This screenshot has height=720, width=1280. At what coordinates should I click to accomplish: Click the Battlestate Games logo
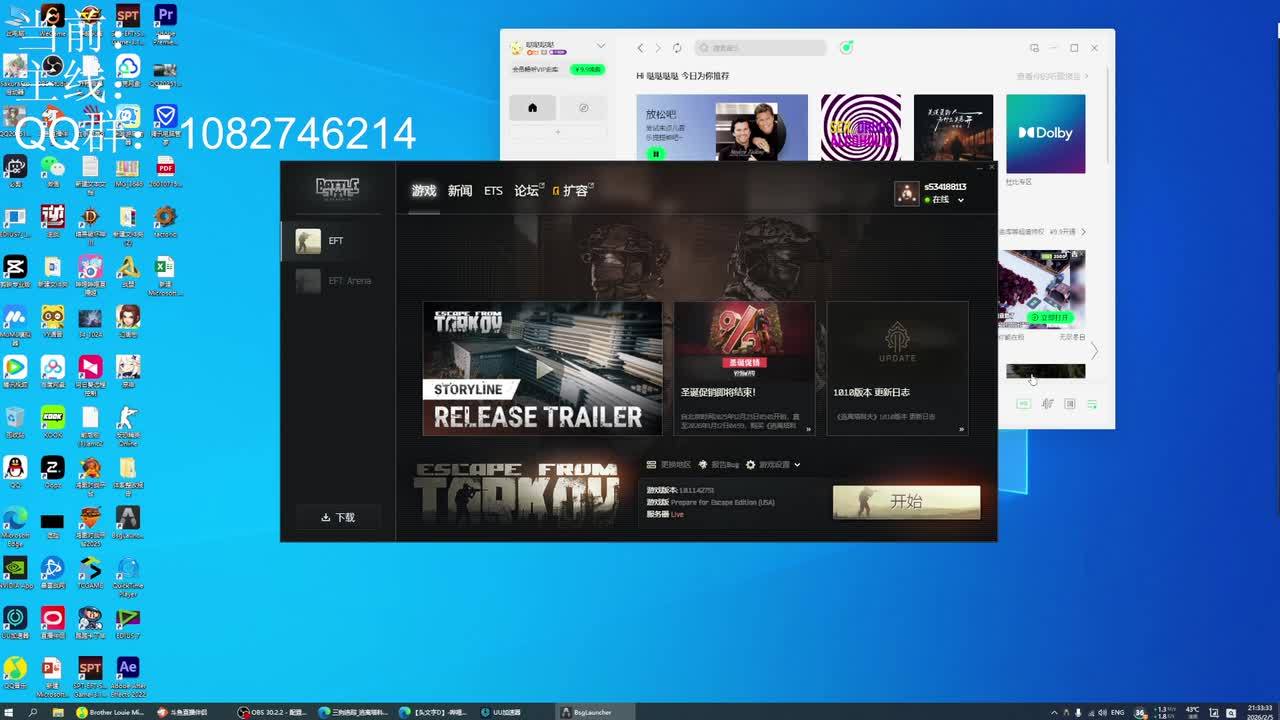point(337,188)
